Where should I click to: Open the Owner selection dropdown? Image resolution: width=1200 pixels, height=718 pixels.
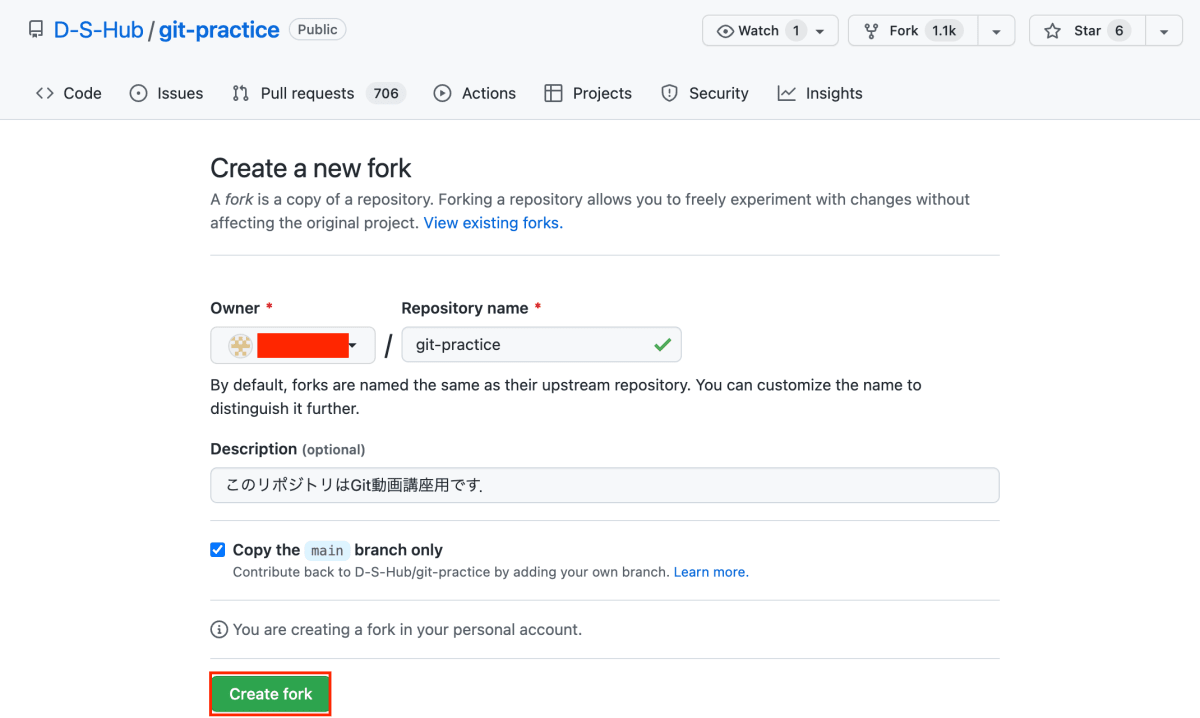tap(293, 345)
